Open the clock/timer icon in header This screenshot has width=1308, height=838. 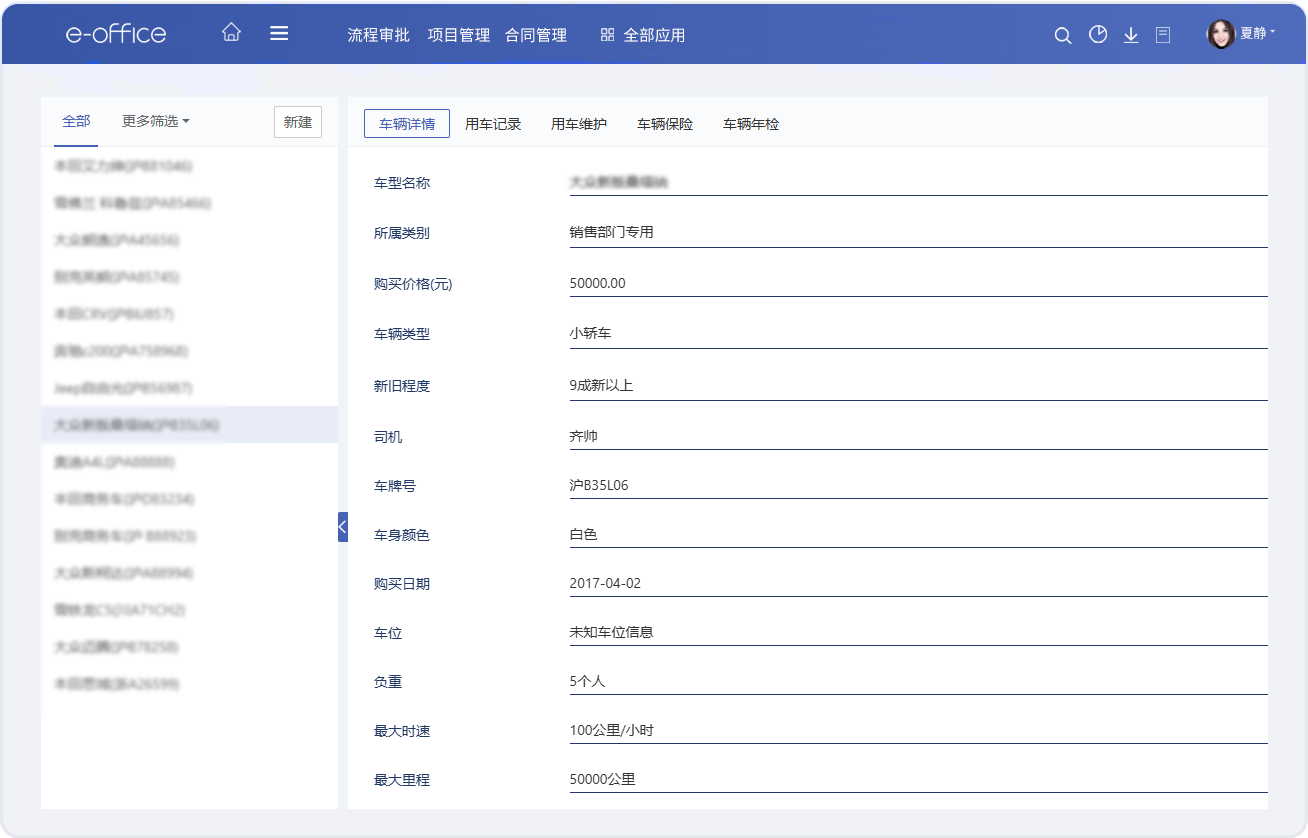click(1098, 35)
